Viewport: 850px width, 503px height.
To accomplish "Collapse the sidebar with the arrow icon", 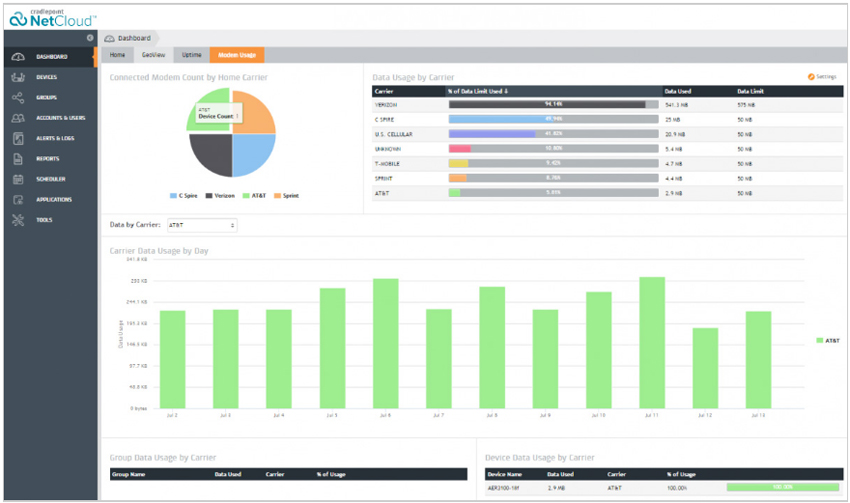I will pyautogui.click(x=90, y=38).
